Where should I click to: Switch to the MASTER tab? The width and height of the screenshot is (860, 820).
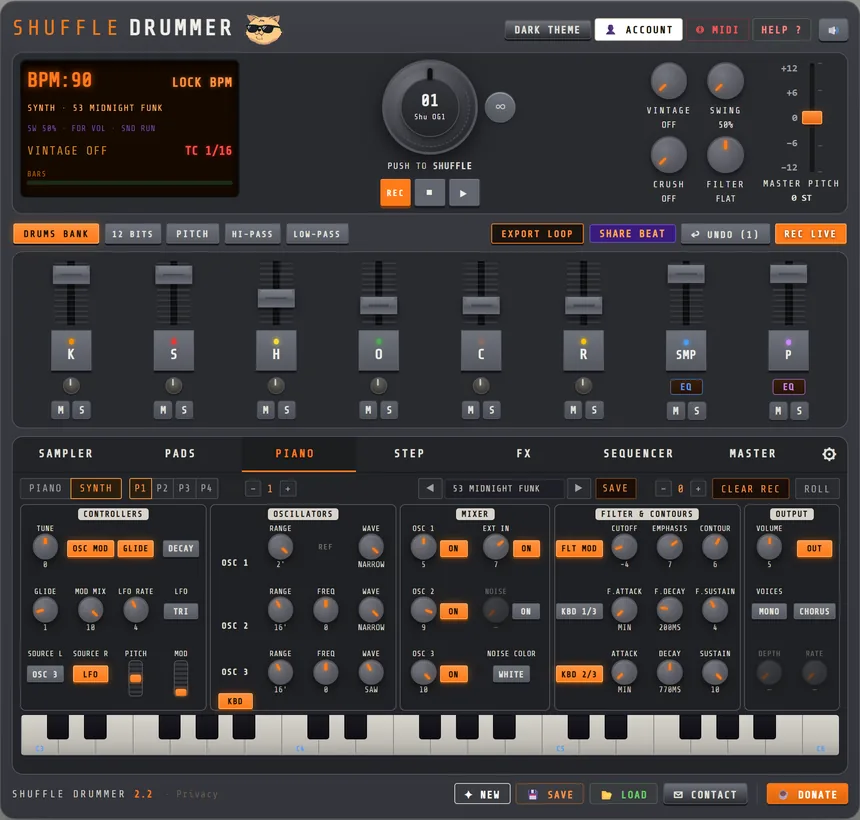pos(752,454)
